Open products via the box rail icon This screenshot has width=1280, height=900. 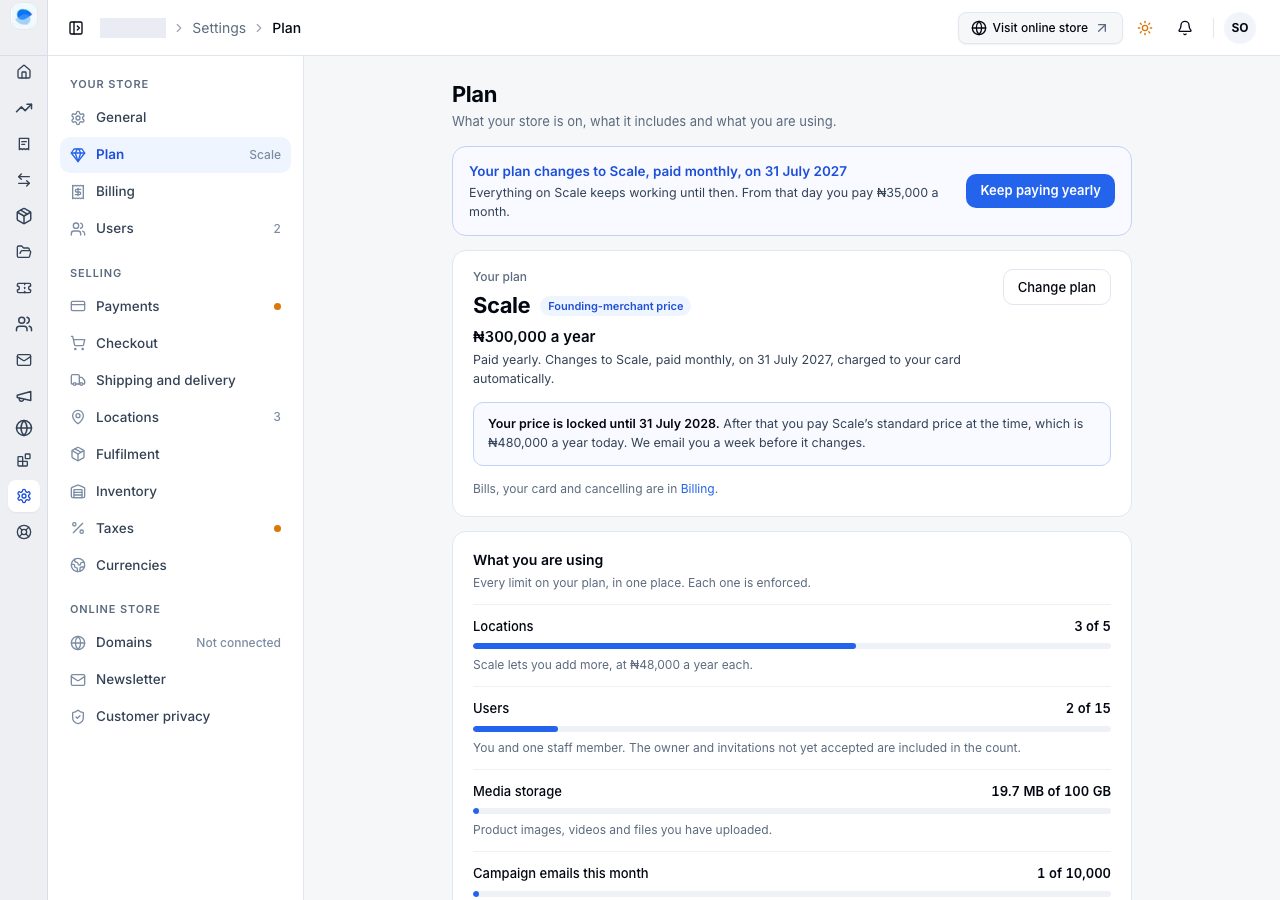tap(24, 216)
